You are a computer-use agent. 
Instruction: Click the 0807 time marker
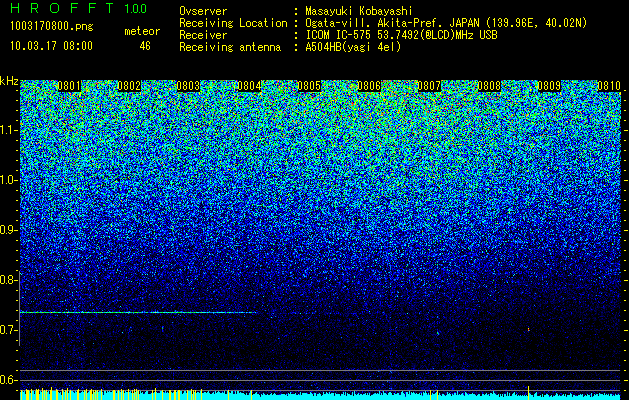[x=429, y=86]
